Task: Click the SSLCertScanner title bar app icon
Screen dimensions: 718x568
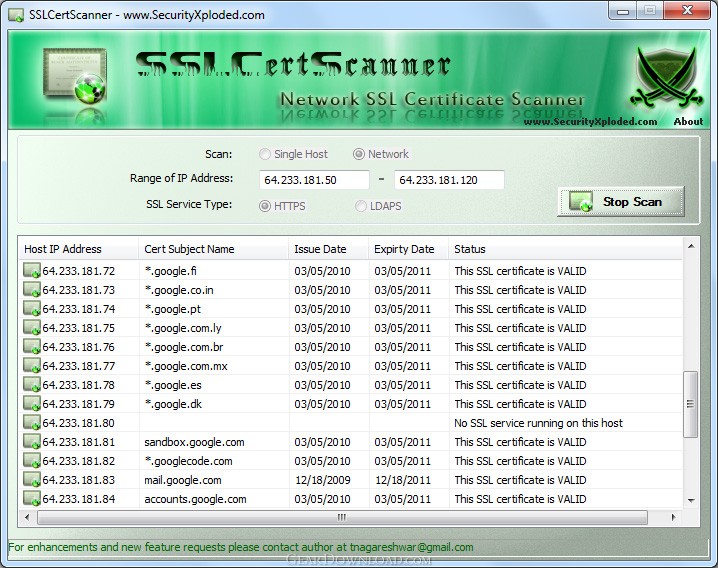Action: [x=16, y=15]
